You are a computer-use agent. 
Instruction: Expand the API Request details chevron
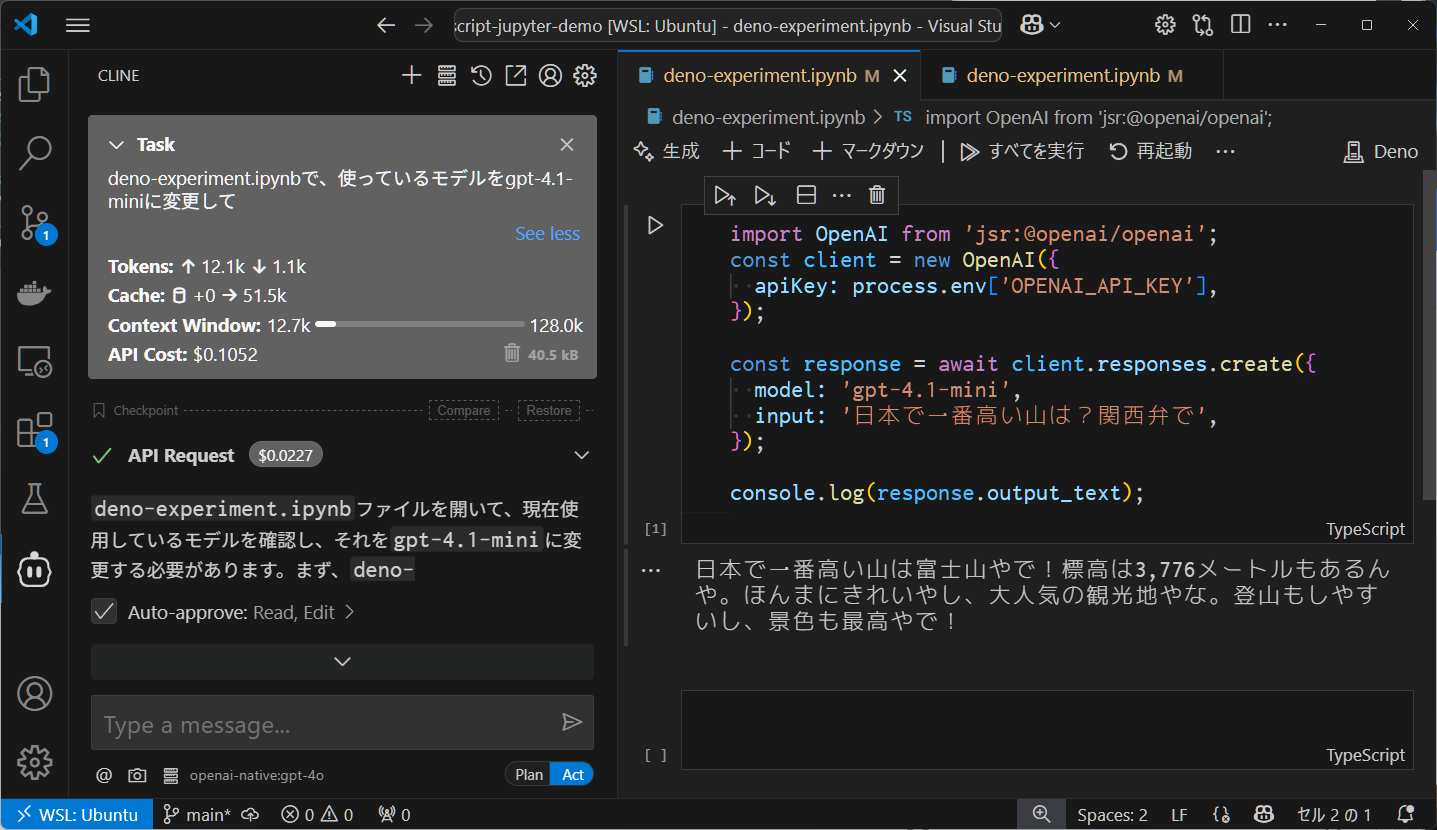tap(581, 456)
